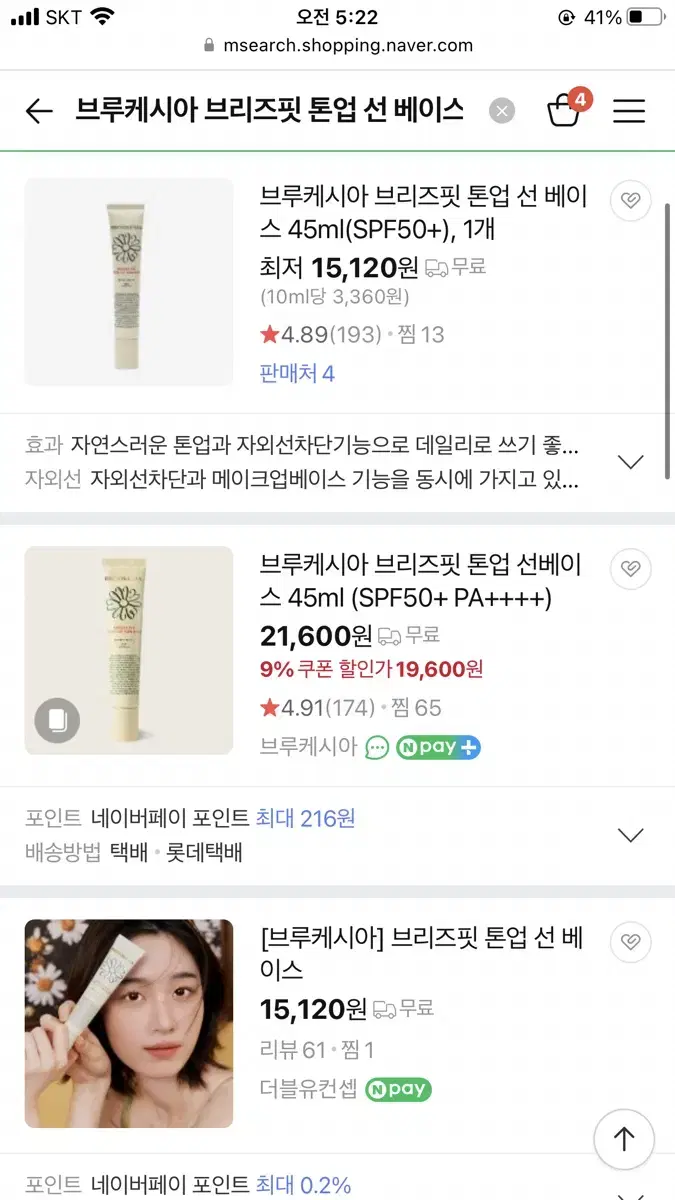Tap the msearch.shopping.naver.com address bar
This screenshot has width=675, height=1200.
coord(337,45)
